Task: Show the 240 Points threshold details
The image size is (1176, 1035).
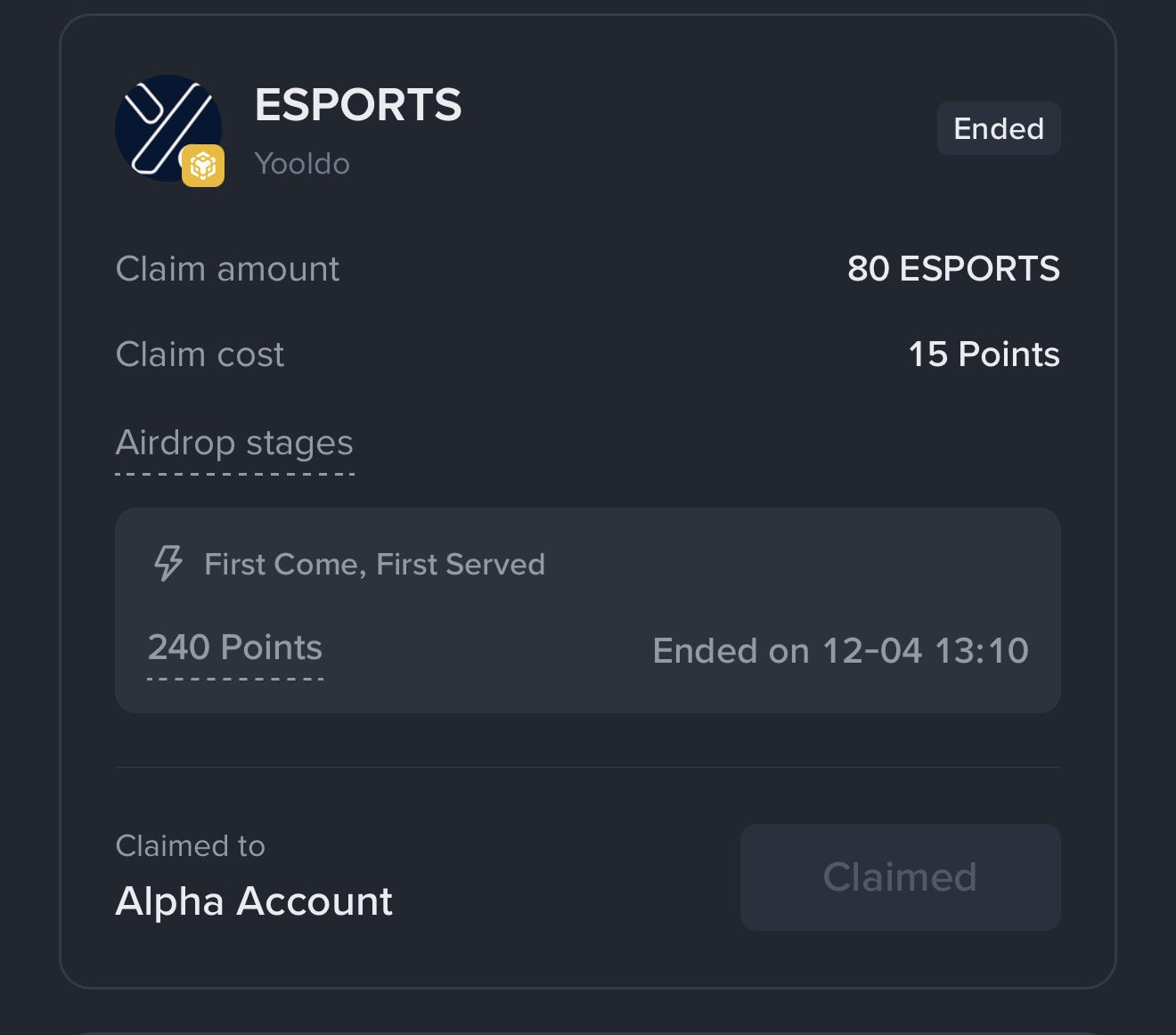Action: 235,648
